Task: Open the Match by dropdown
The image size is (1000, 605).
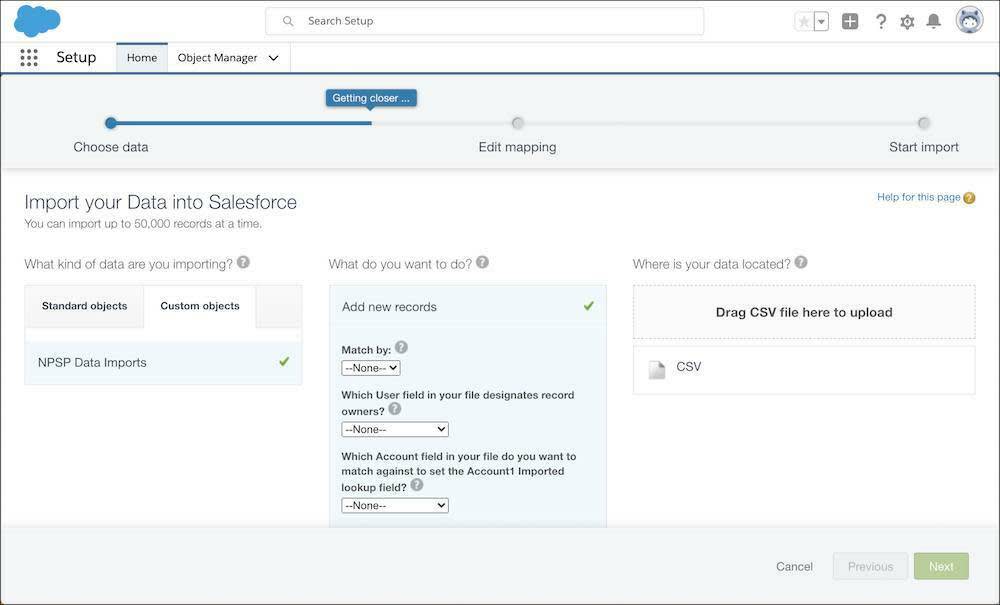Action: 371,368
